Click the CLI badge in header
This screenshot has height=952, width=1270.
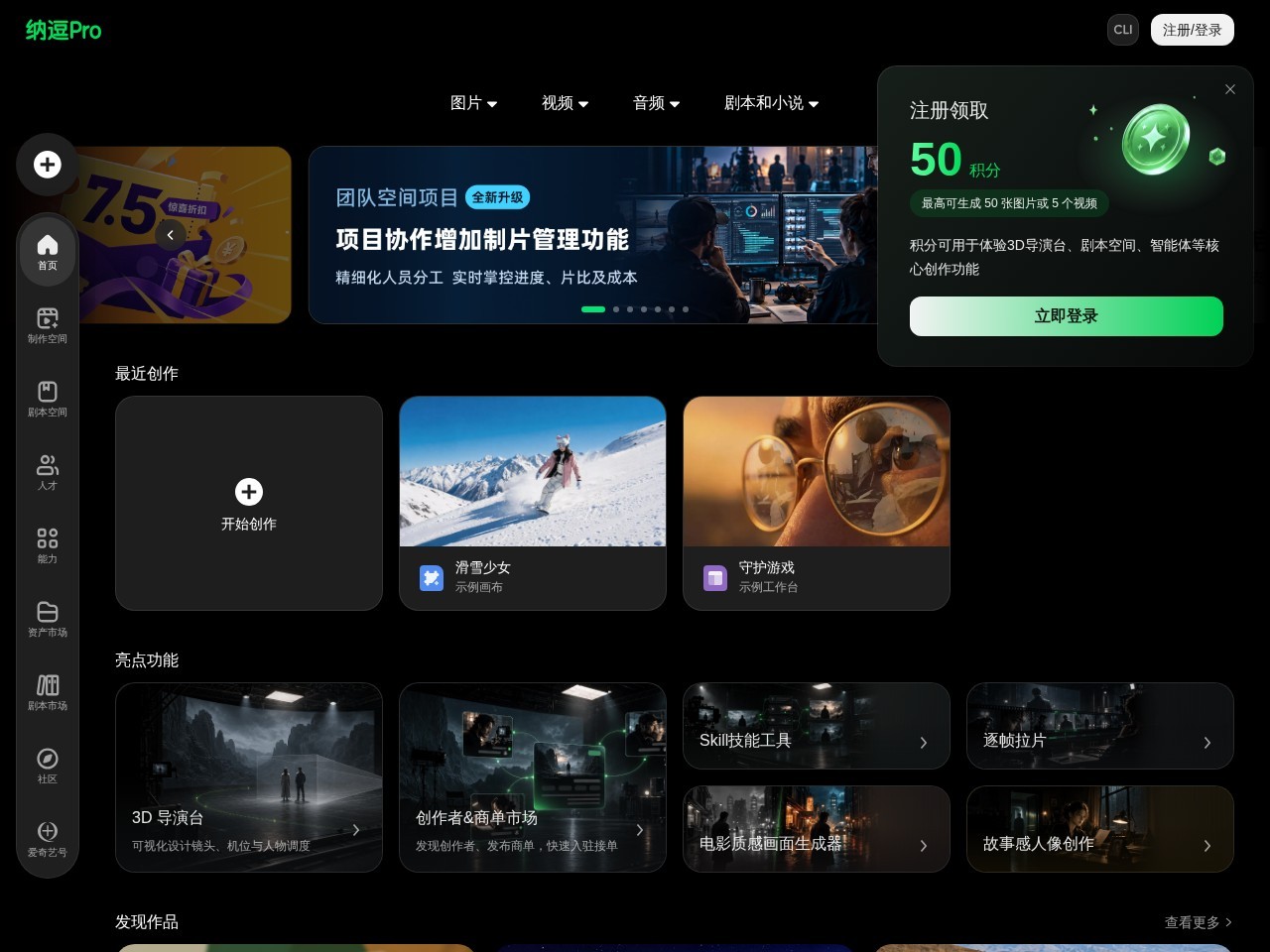point(1123,30)
